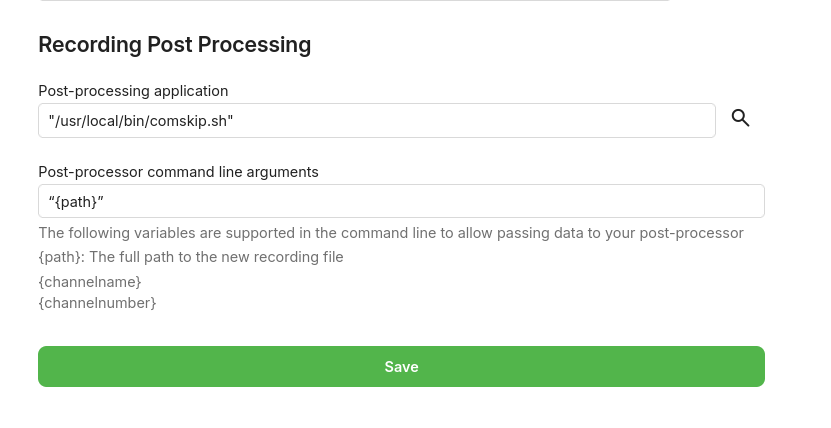The image size is (831, 428).
Task: Click the supported variables description sentence
Action: [390, 233]
